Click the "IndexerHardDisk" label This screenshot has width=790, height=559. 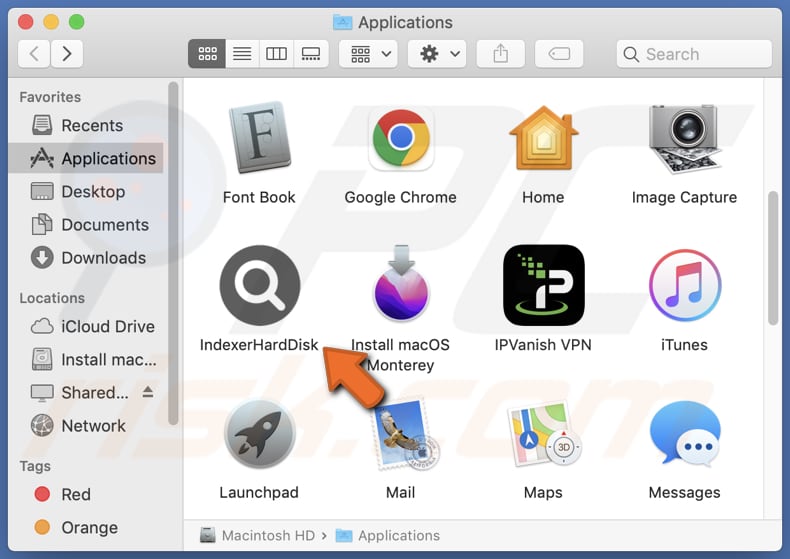point(259,344)
